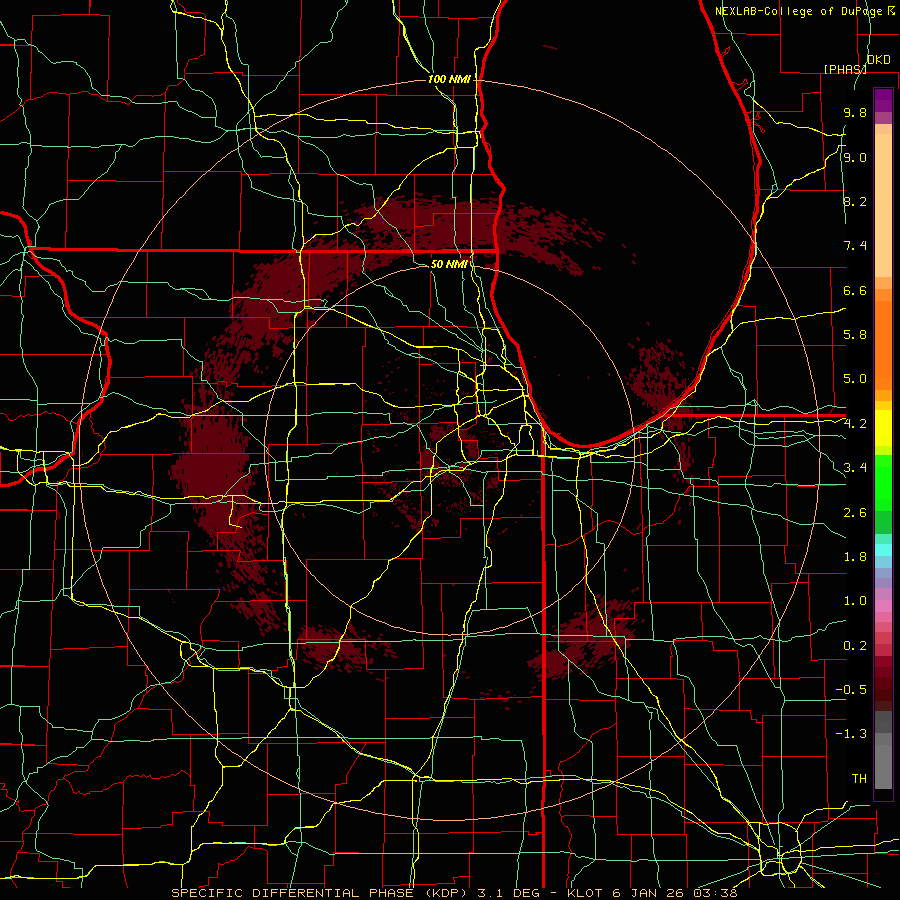Click the [PHAS] label above the color bar

pyautogui.click(x=845, y=69)
